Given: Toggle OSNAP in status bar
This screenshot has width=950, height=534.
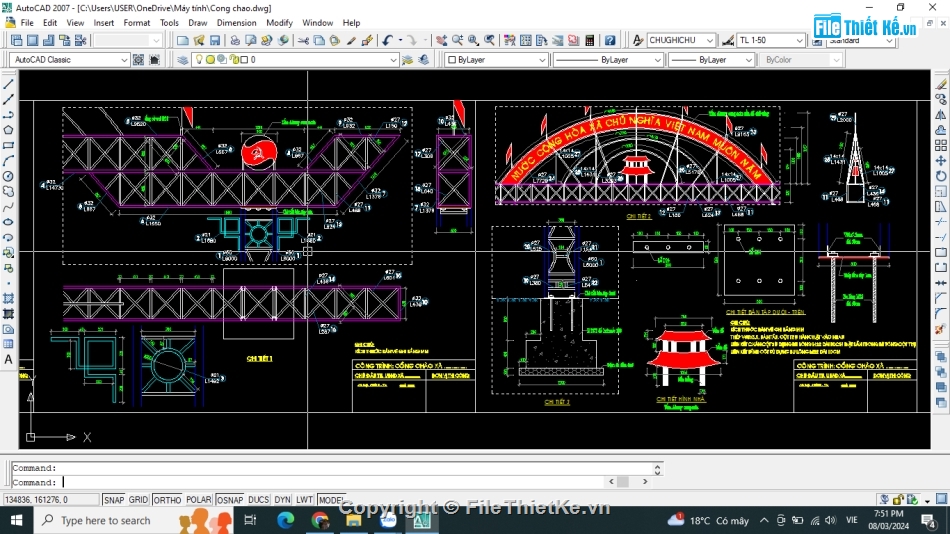Looking at the screenshot, I should [230, 500].
